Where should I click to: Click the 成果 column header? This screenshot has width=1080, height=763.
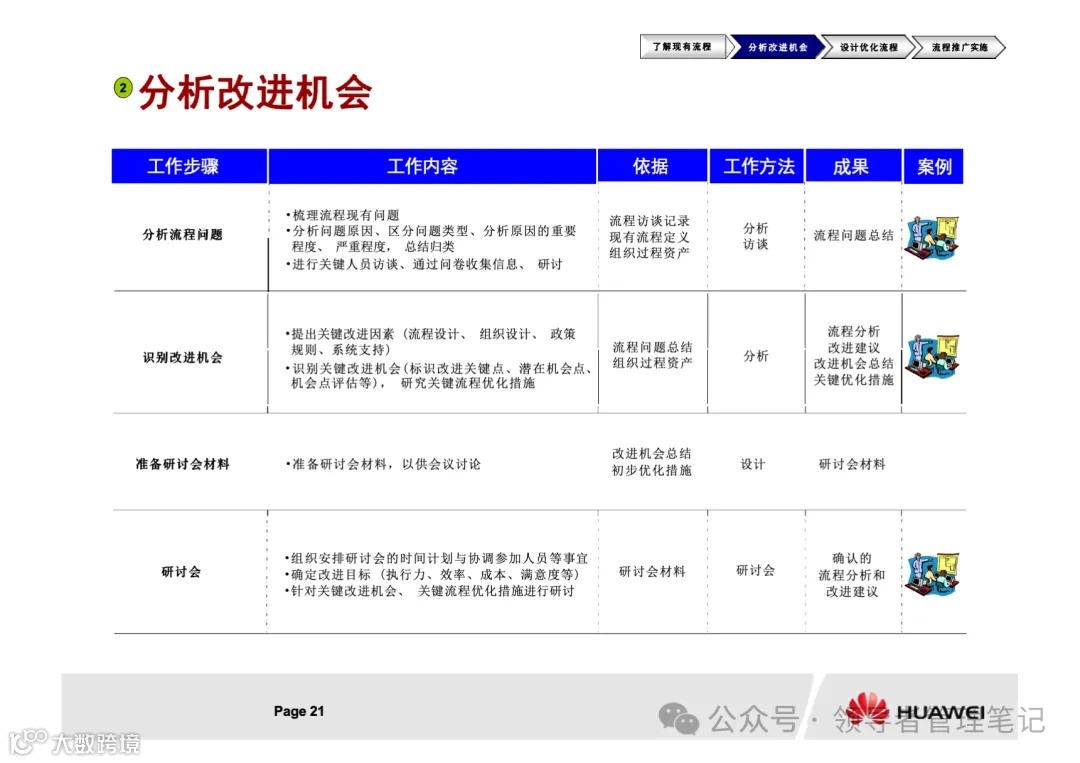pyautogui.click(x=853, y=166)
